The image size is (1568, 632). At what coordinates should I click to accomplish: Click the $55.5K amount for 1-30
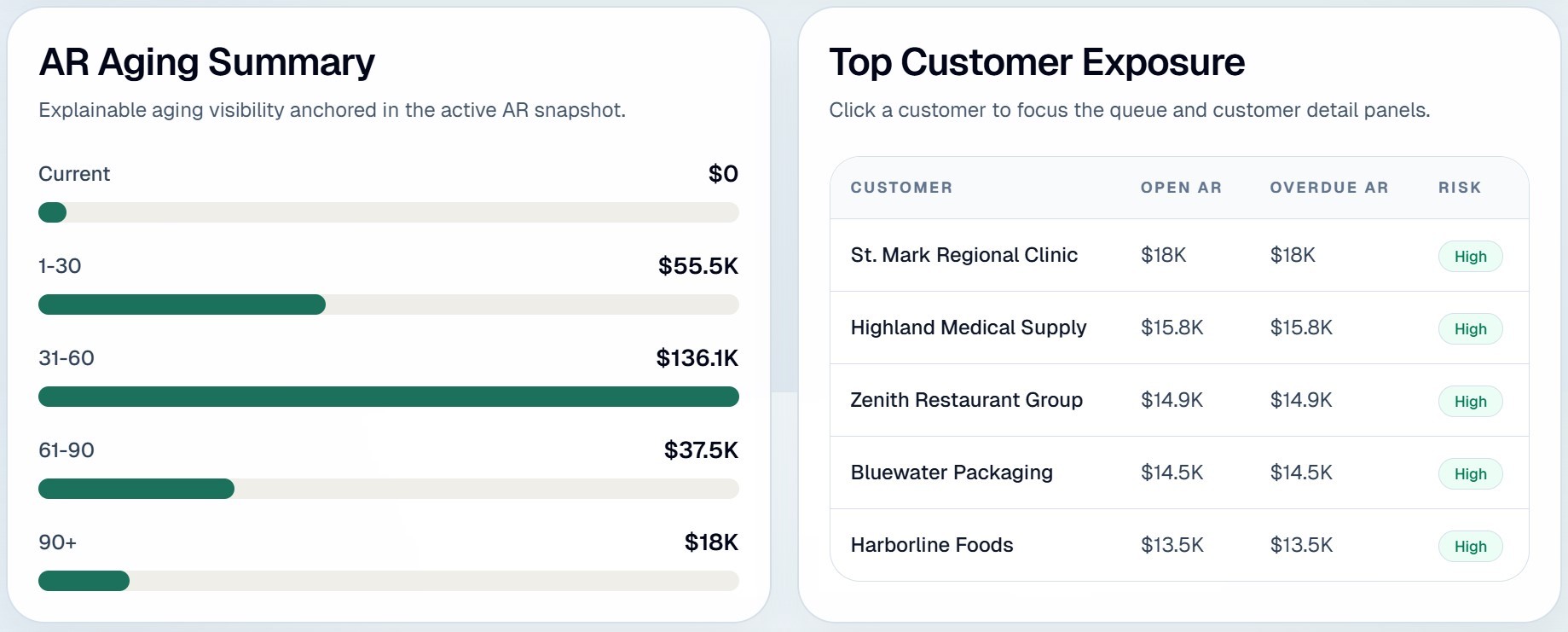(697, 266)
